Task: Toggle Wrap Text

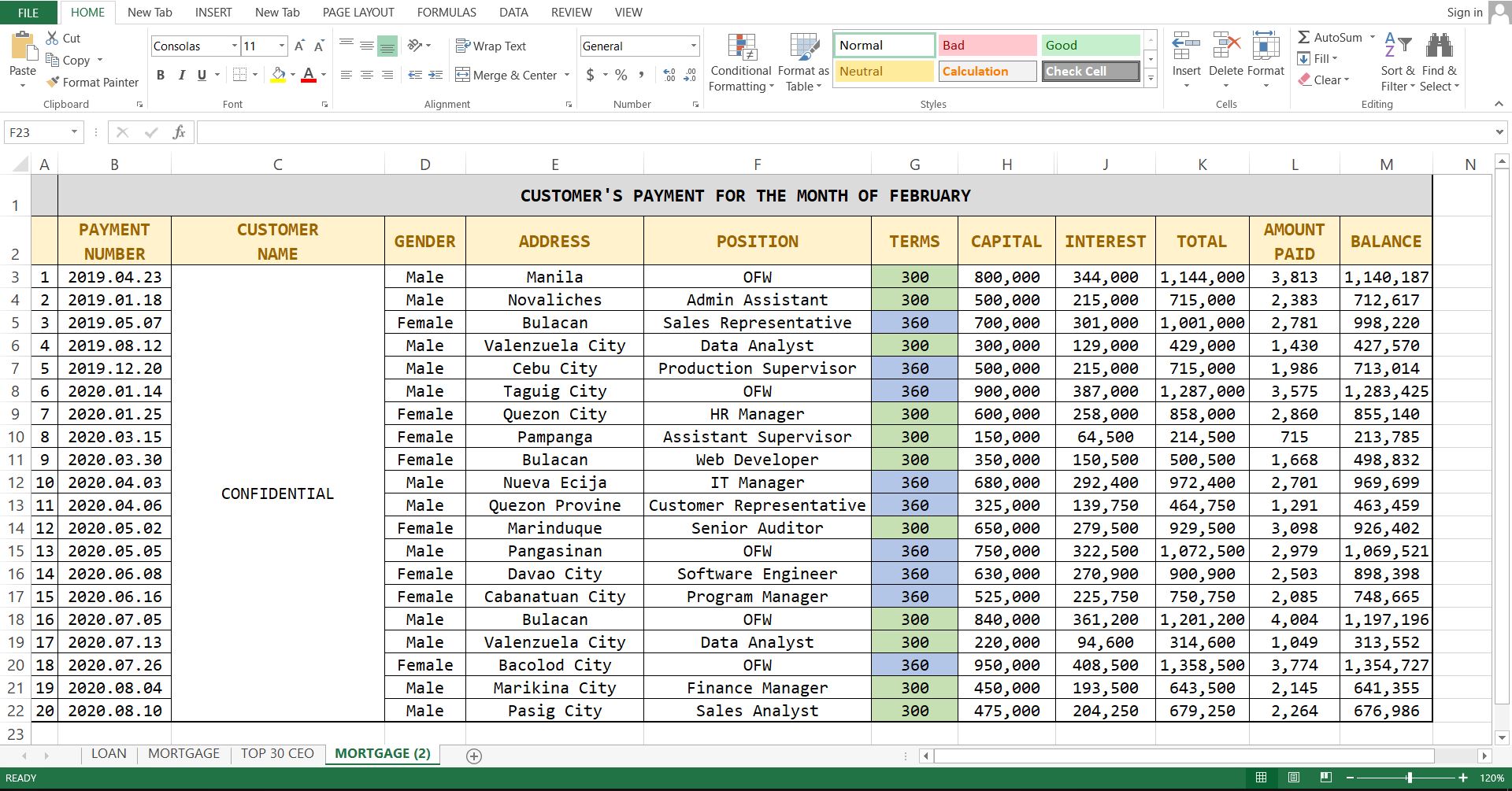Action: click(491, 46)
